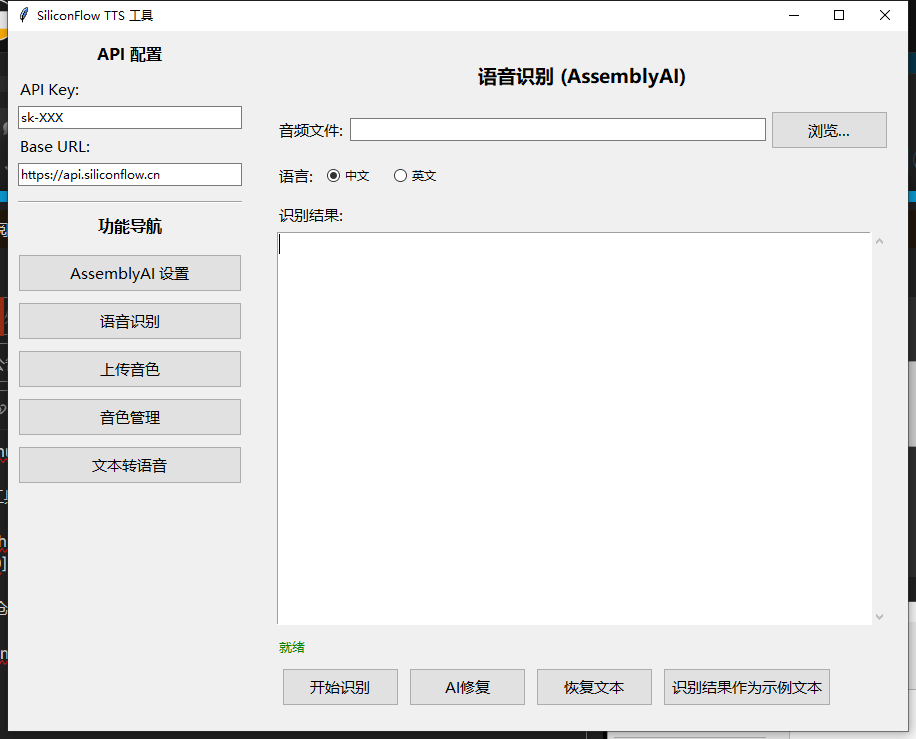
Task: Click the 浏览... button
Action: 829,130
